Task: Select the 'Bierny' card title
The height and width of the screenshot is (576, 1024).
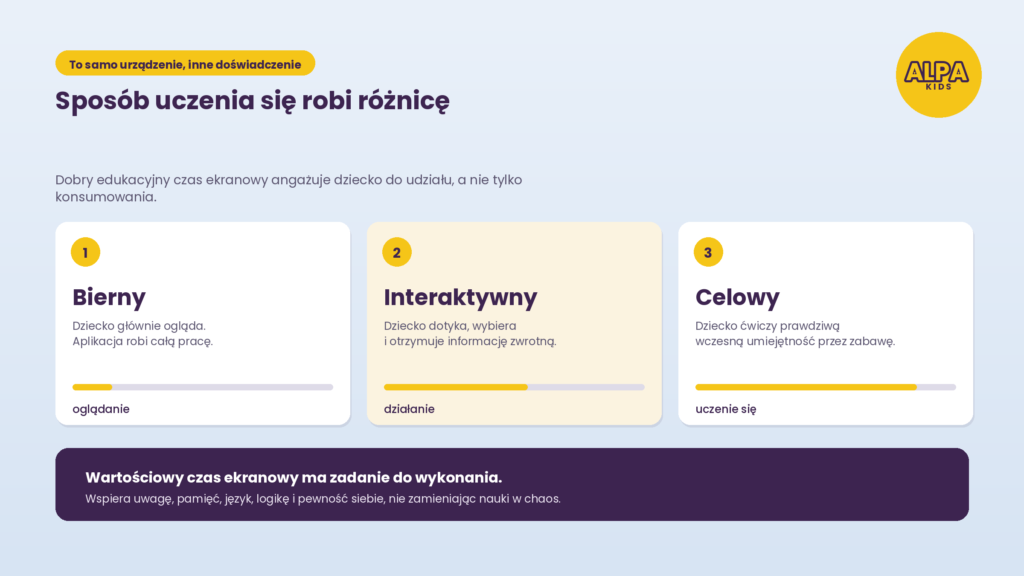Action: [x=109, y=297]
